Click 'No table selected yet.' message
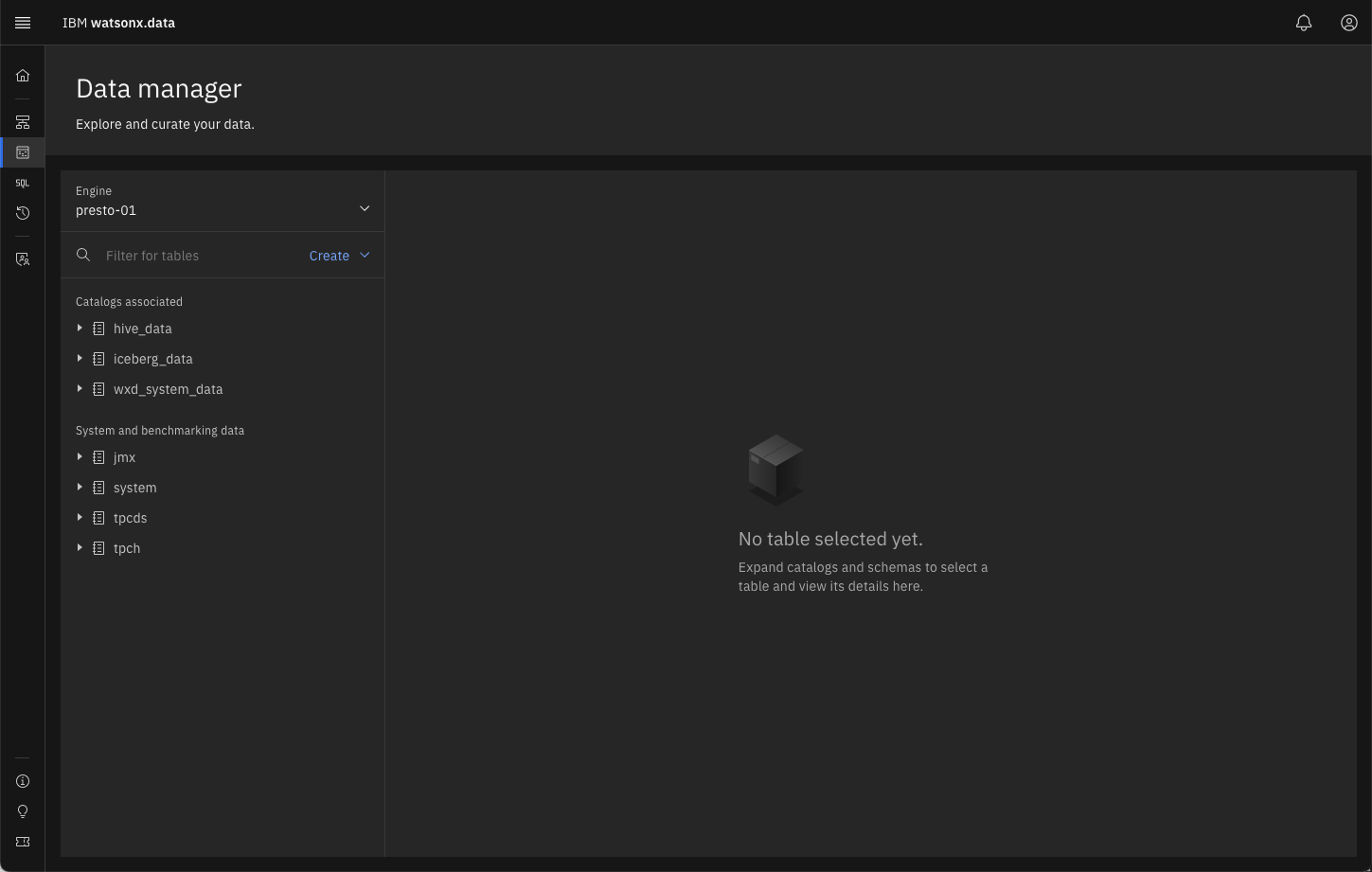Image resolution: width=1372 pixels, height=872 pixels. click(x=830, y=539)
